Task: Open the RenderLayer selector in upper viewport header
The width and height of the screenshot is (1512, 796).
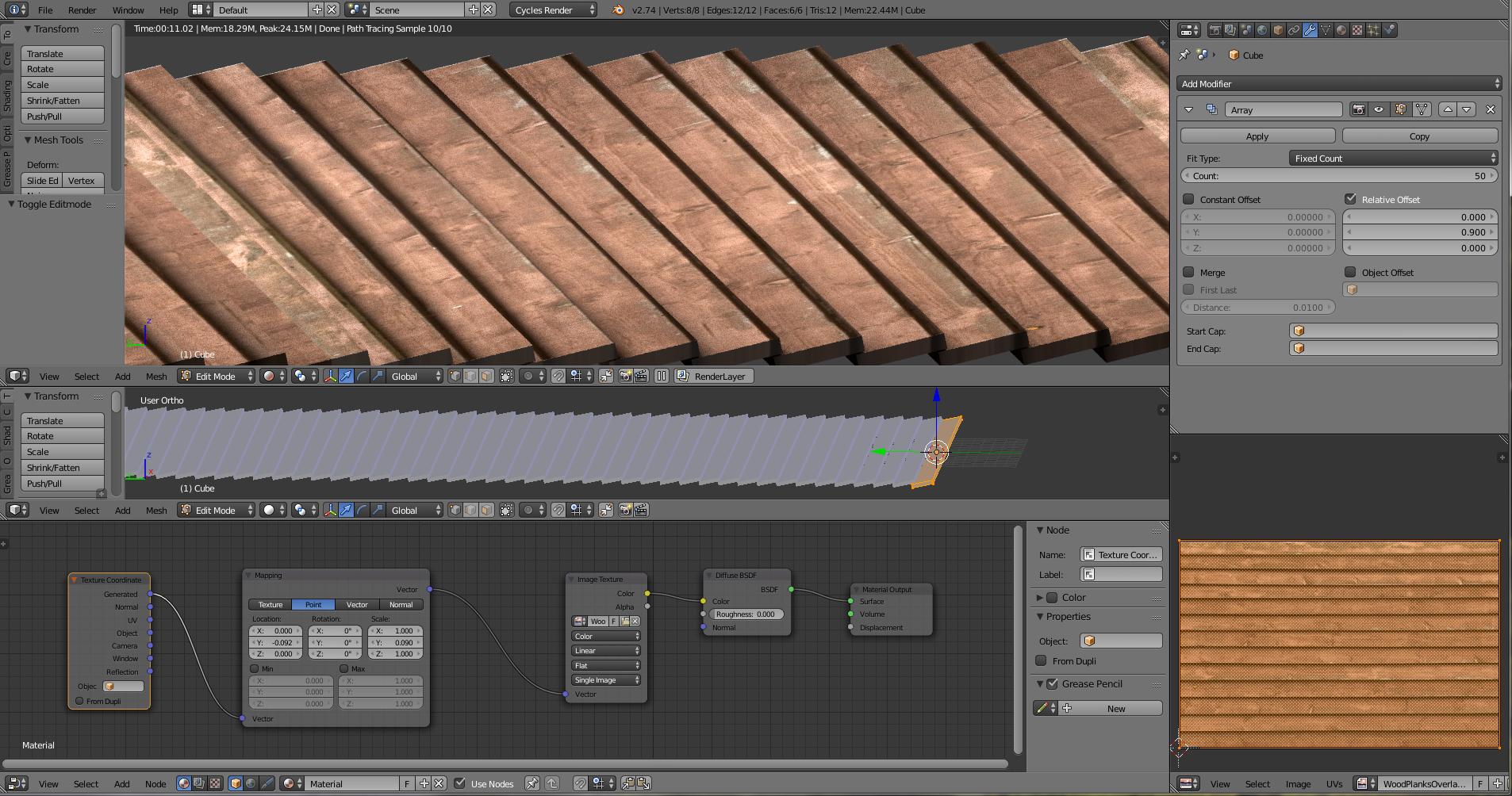Action: tap(712, 376)
